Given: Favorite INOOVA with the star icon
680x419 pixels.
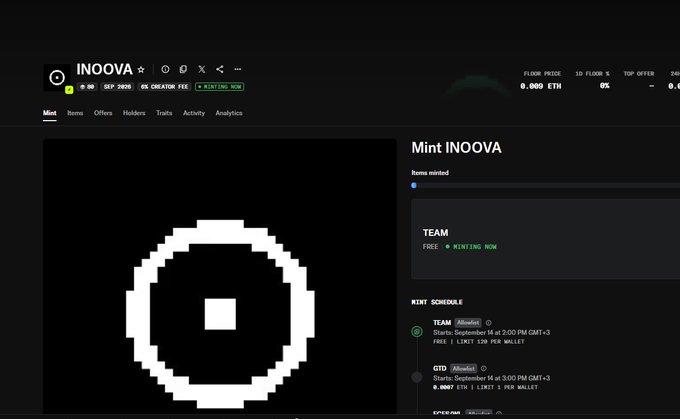Looking at the screenshot, I should click(141, 69).
